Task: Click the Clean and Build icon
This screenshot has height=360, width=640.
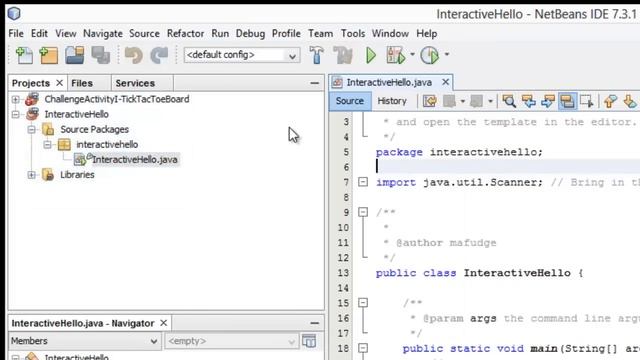Action: pos(343,55)
